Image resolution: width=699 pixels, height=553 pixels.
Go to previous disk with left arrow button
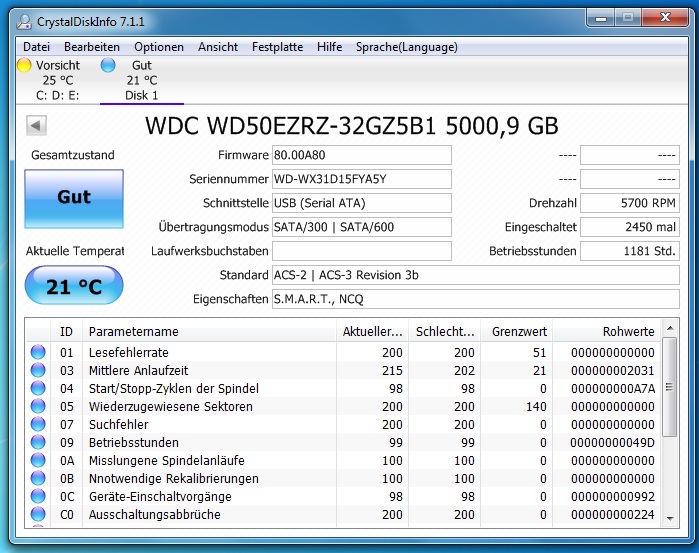click(x=36, y=126)
